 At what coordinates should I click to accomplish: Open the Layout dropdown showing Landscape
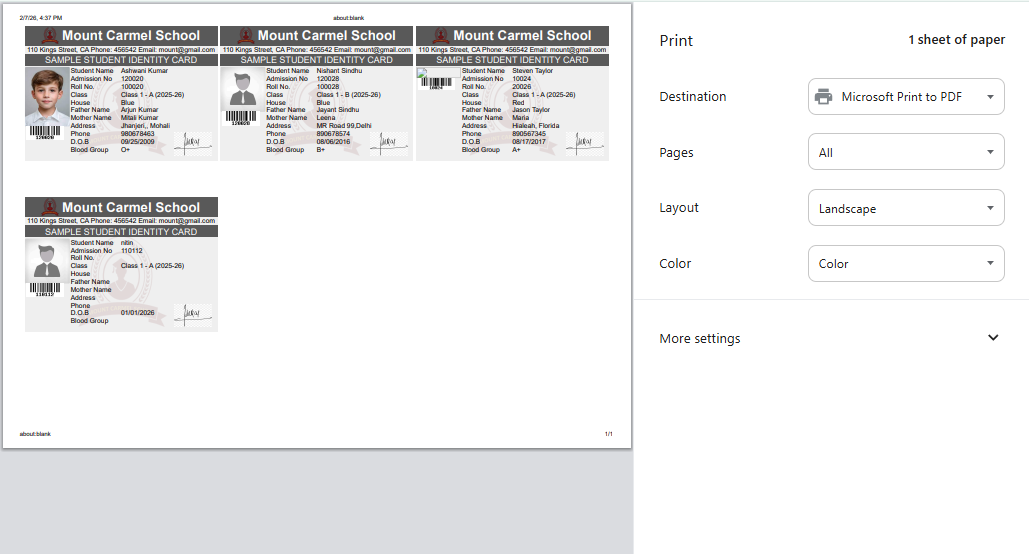pyautogui.click(x=906, y=209)
